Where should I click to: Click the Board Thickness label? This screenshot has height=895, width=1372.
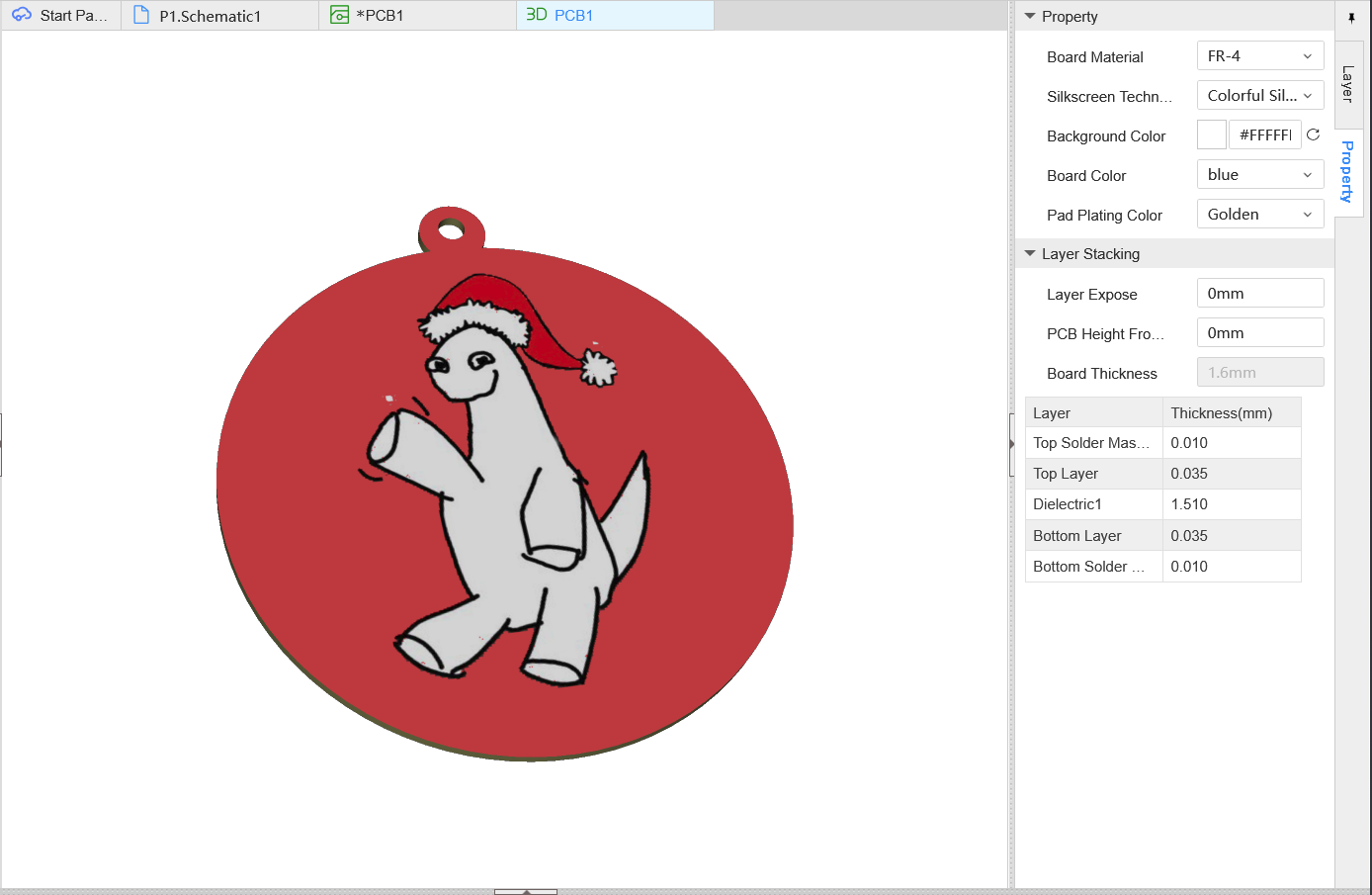point(1102,374)
